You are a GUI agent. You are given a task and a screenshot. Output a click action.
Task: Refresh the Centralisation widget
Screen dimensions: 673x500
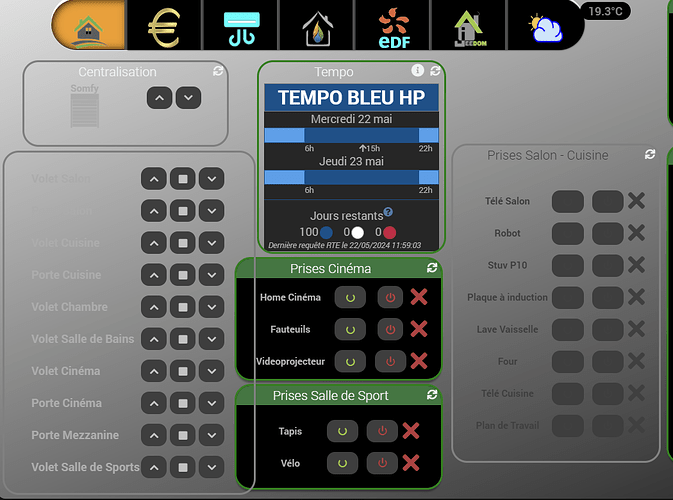point(218,71)
